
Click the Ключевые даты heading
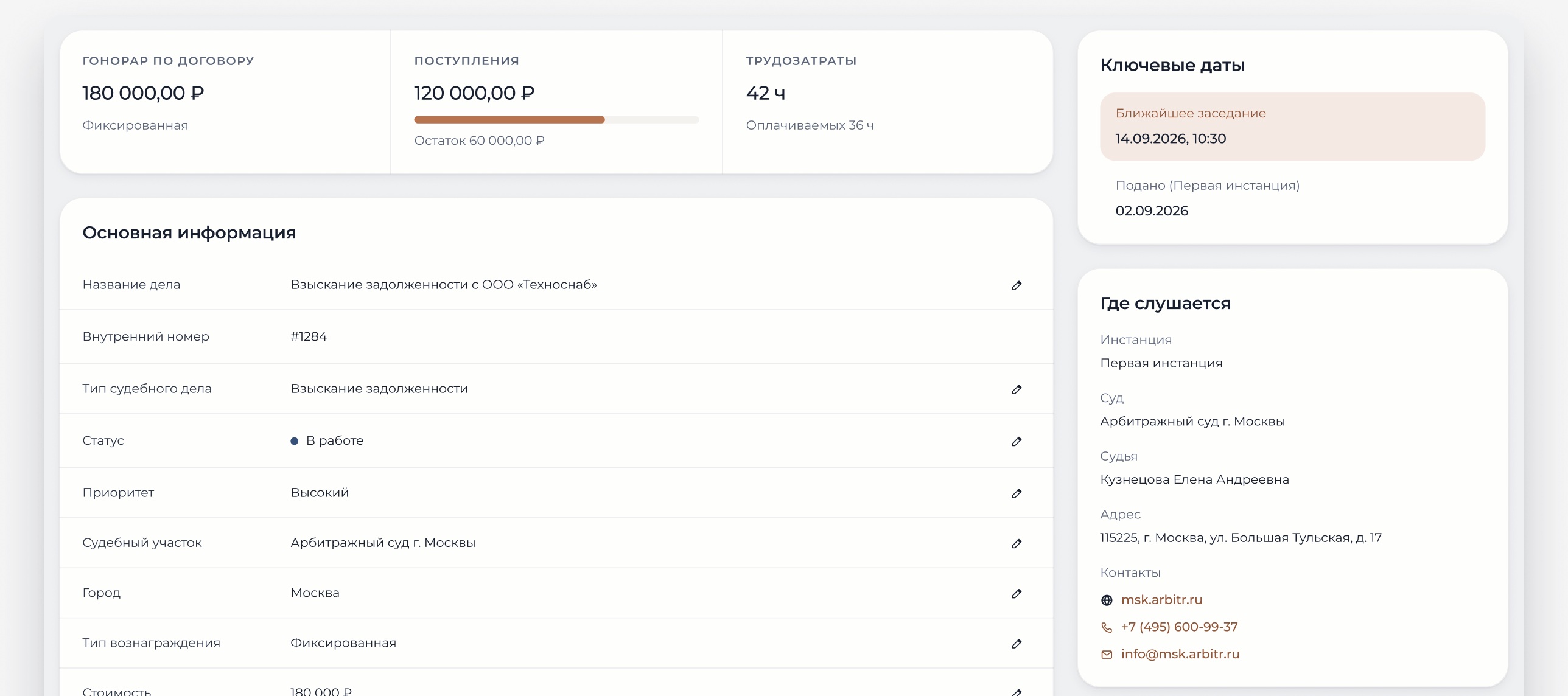pos(1172,66)
